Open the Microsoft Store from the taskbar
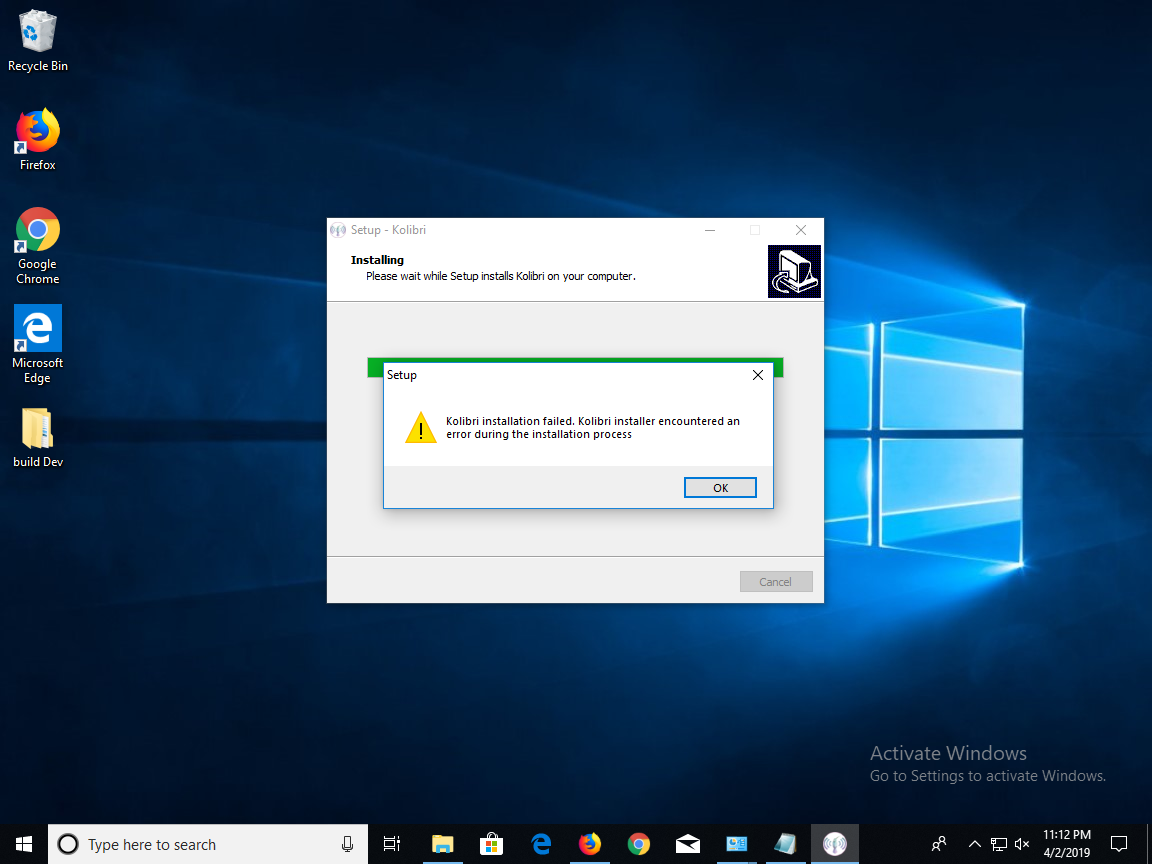Screen dimensions: 1152x864 pos(491,845)
